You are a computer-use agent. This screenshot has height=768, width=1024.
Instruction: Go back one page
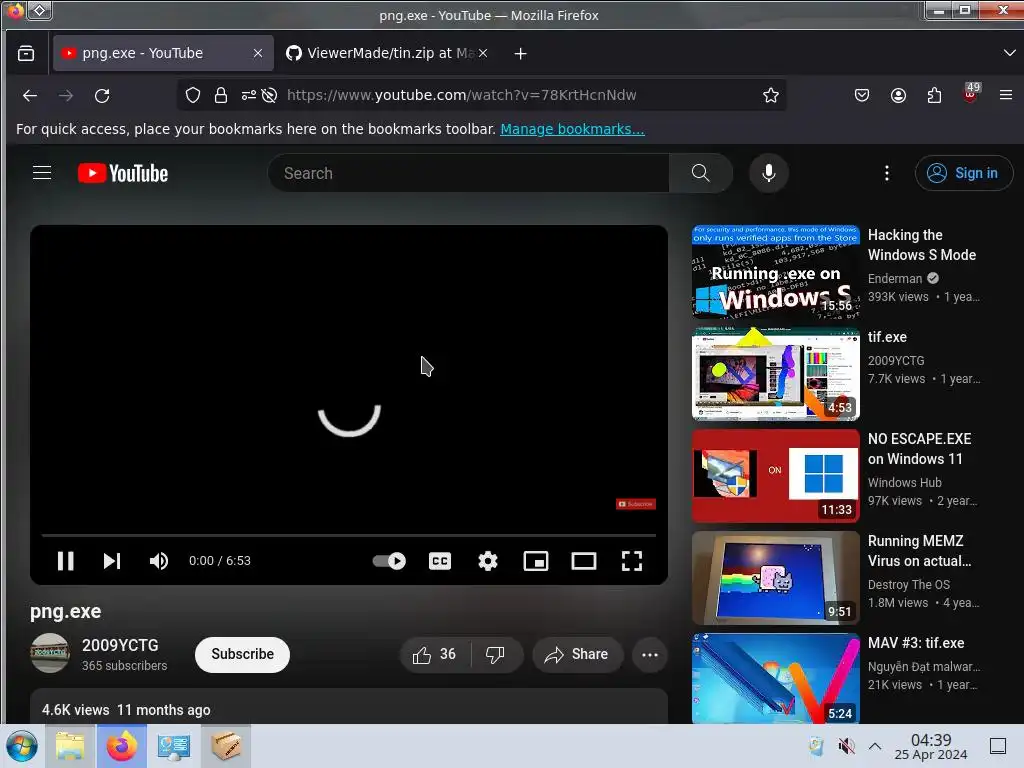30,95
